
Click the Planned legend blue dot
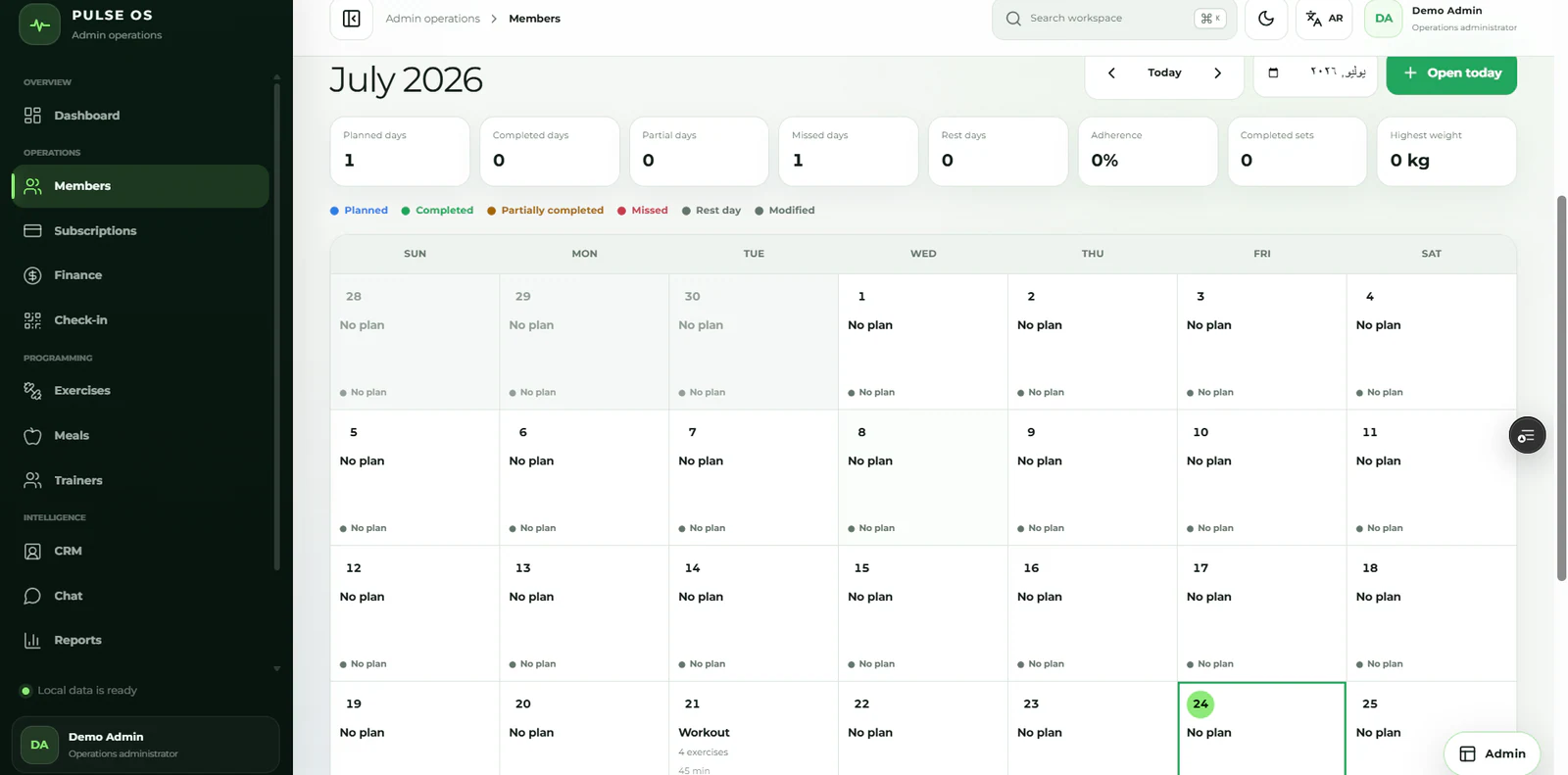tap(334, 211)
